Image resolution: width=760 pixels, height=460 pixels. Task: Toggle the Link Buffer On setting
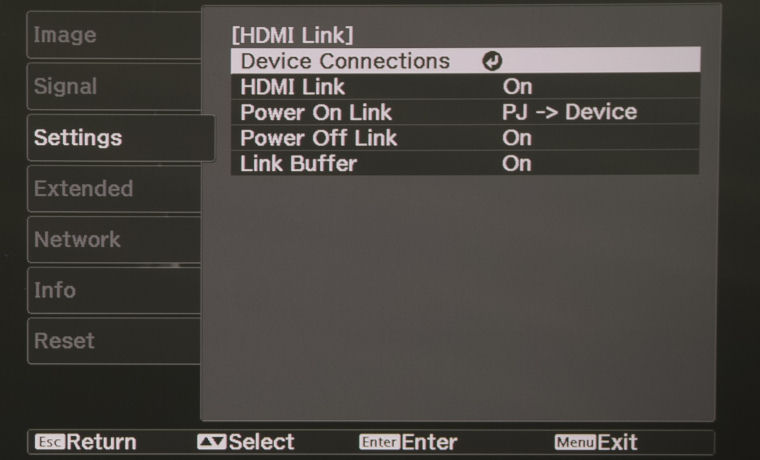[517, 164]
